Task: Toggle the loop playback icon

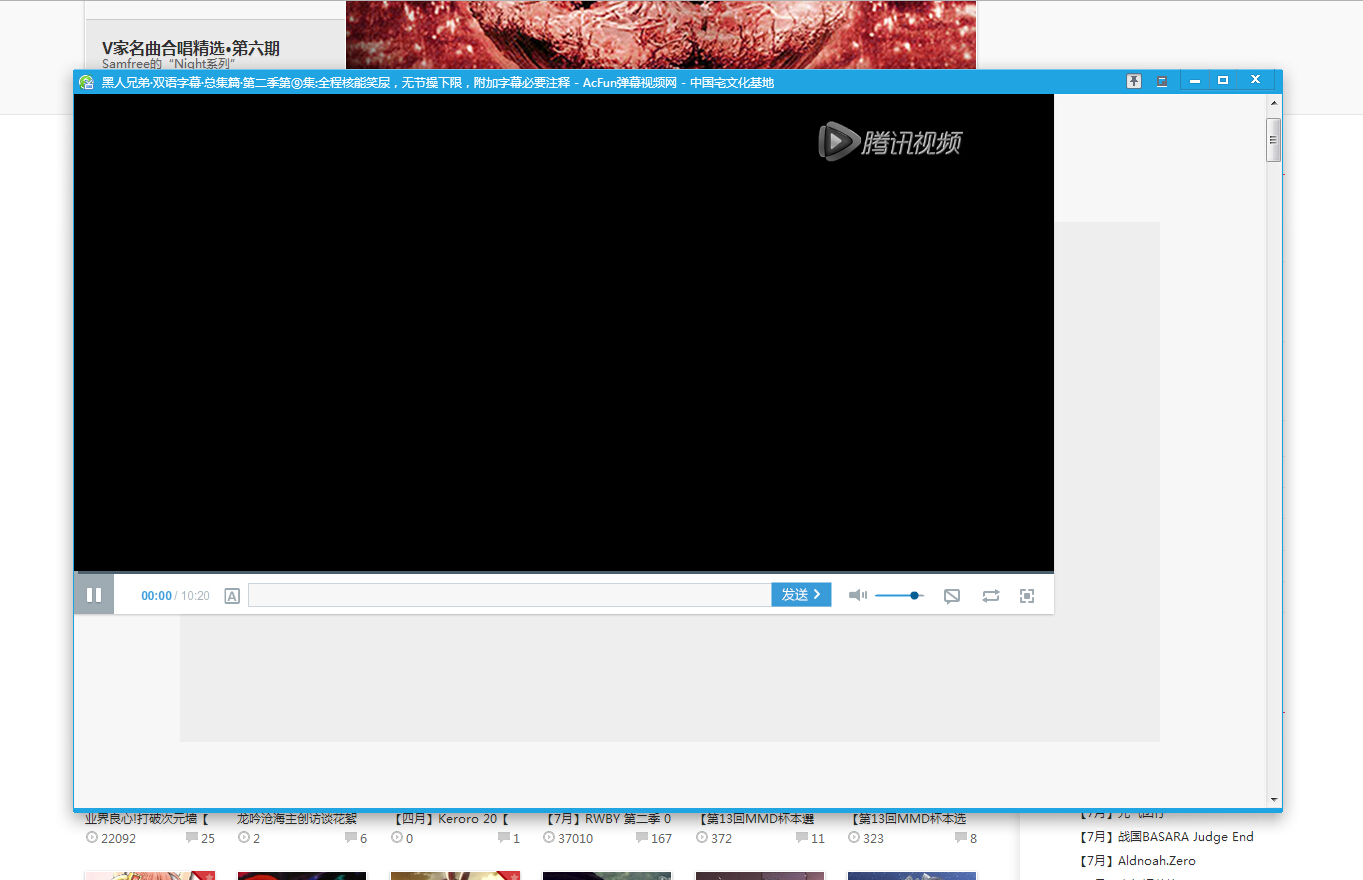Action: 990,596
